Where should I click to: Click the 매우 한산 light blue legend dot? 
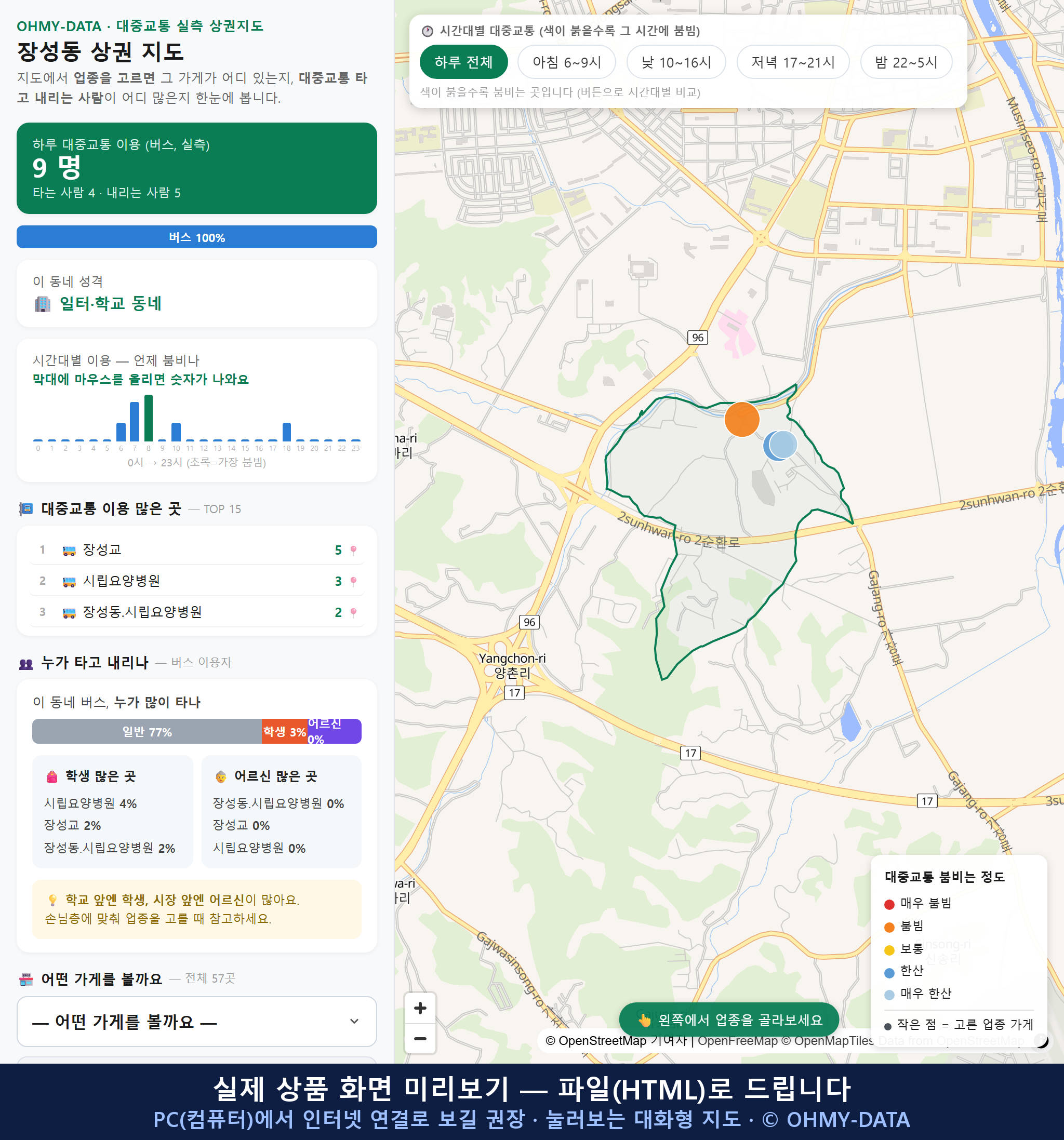[889, 995]
